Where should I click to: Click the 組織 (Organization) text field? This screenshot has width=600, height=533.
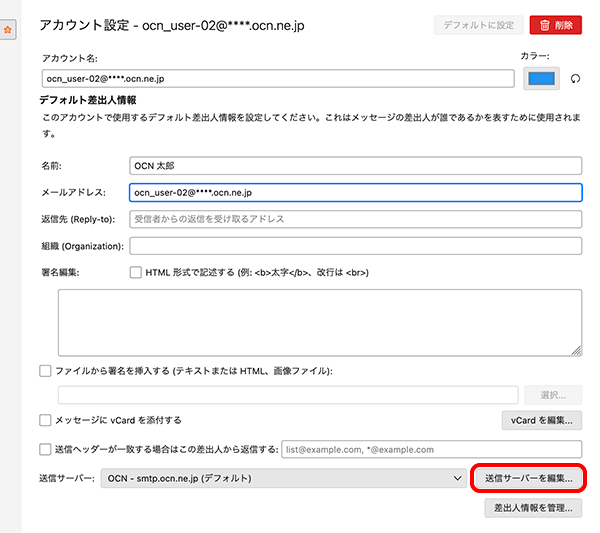(x=355, y=246)
